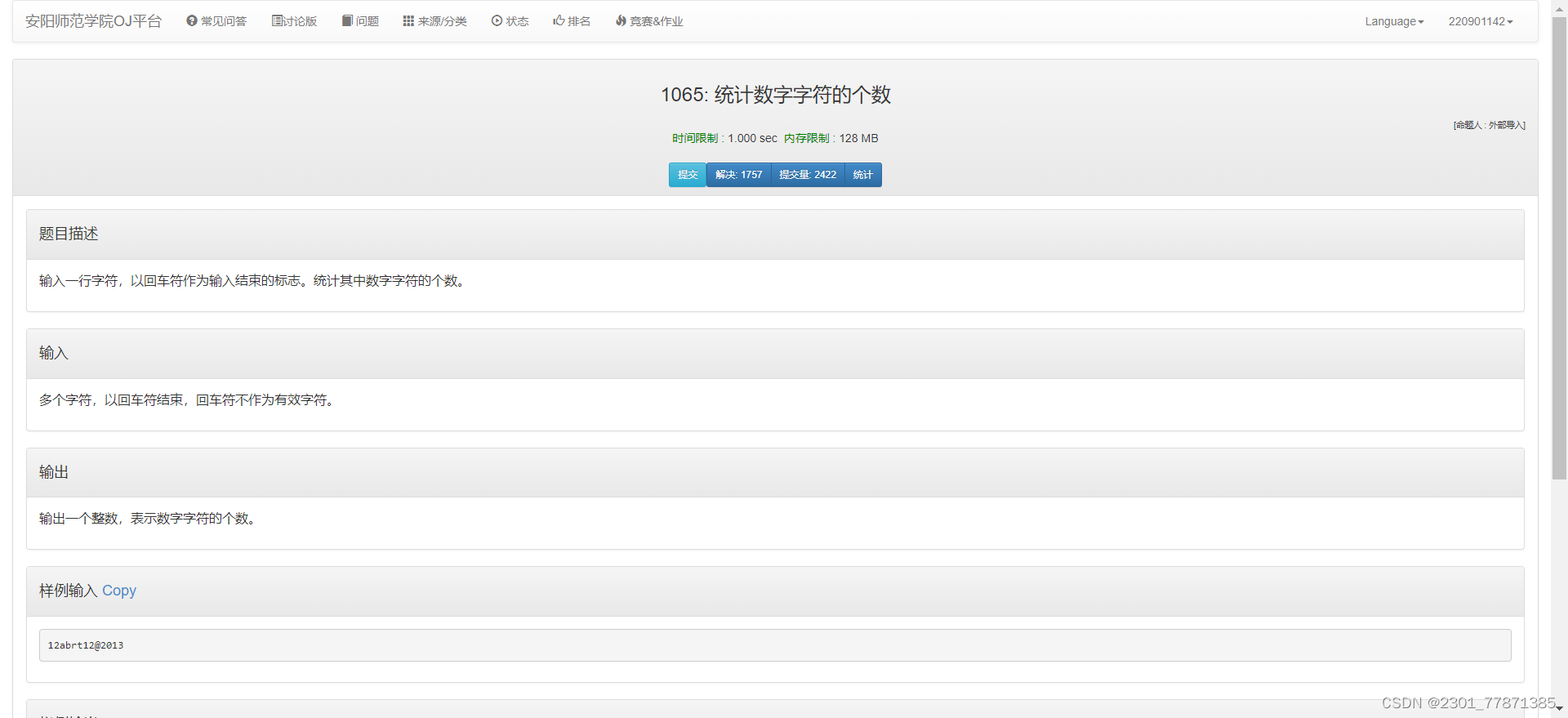
Task: Click the flame icon beside 竞赛&作业
Action: coord(621,21)
